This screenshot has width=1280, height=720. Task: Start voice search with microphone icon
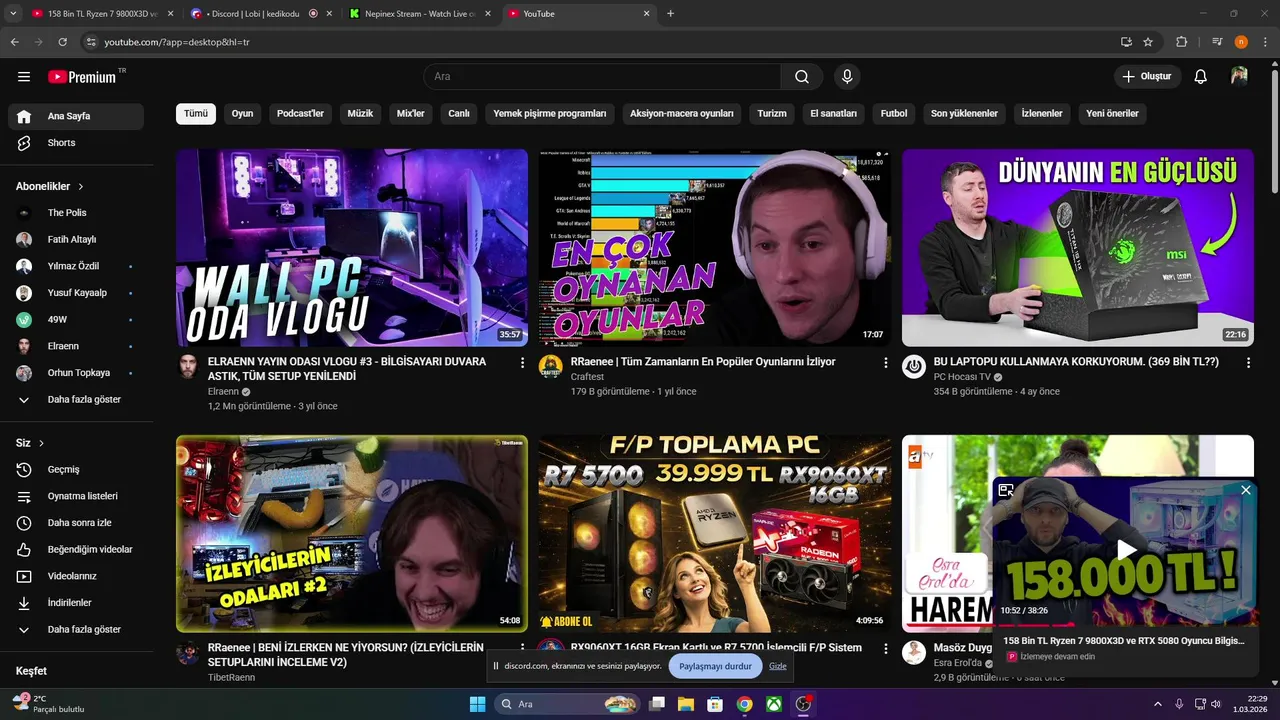(x=847, y=77)
